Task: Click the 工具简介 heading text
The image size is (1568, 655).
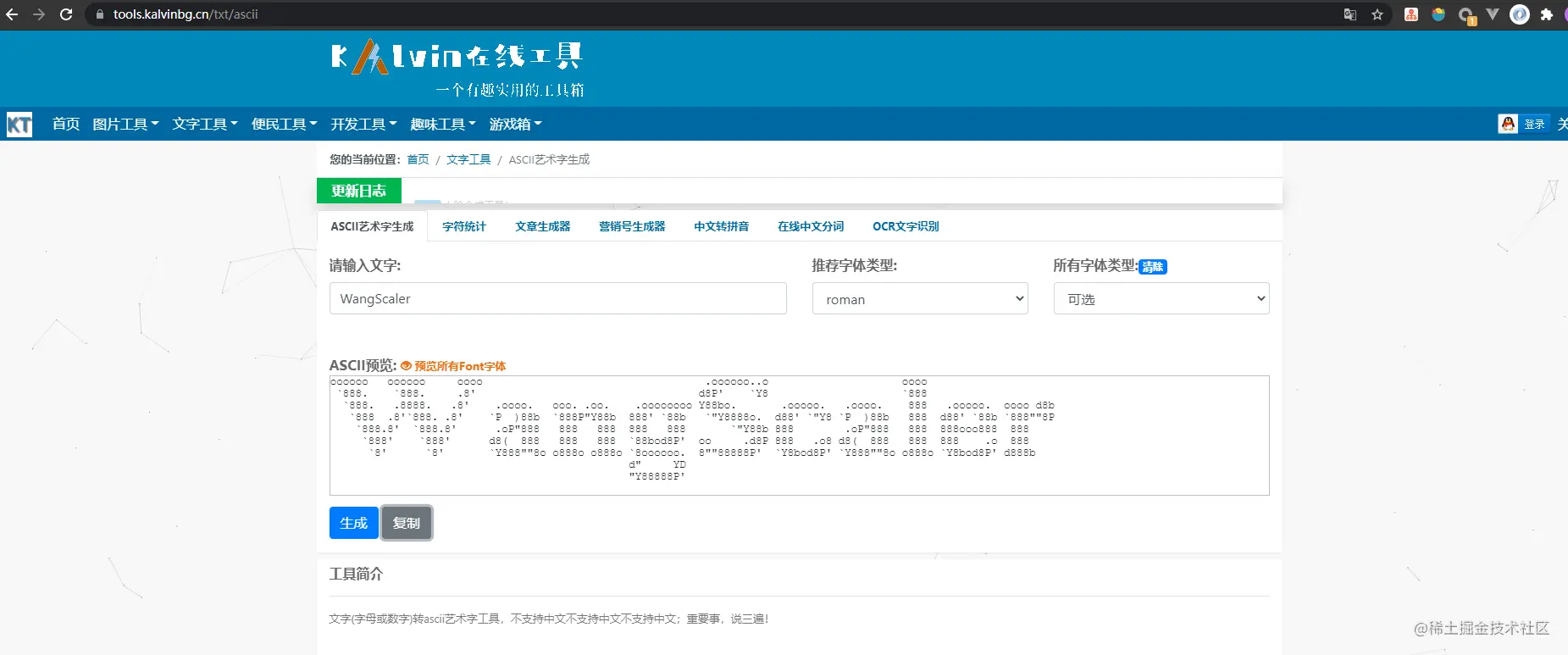Action: tap(356, 574)
